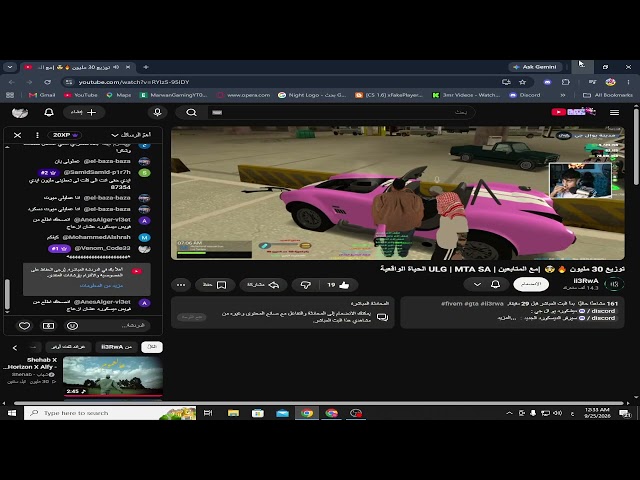Close the YouTube browser tab
The width and height of the screenshot is (640, 480).
[x=128, y=67]
